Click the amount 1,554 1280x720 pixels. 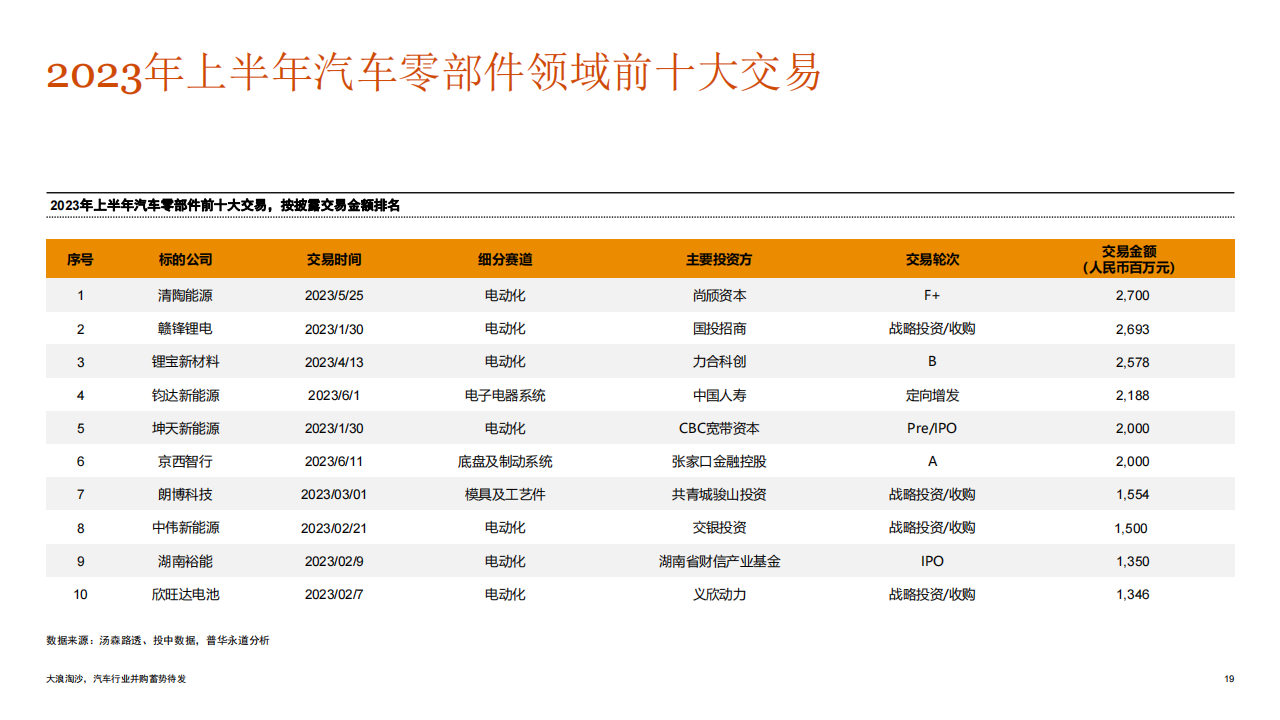click(1132, 494)
